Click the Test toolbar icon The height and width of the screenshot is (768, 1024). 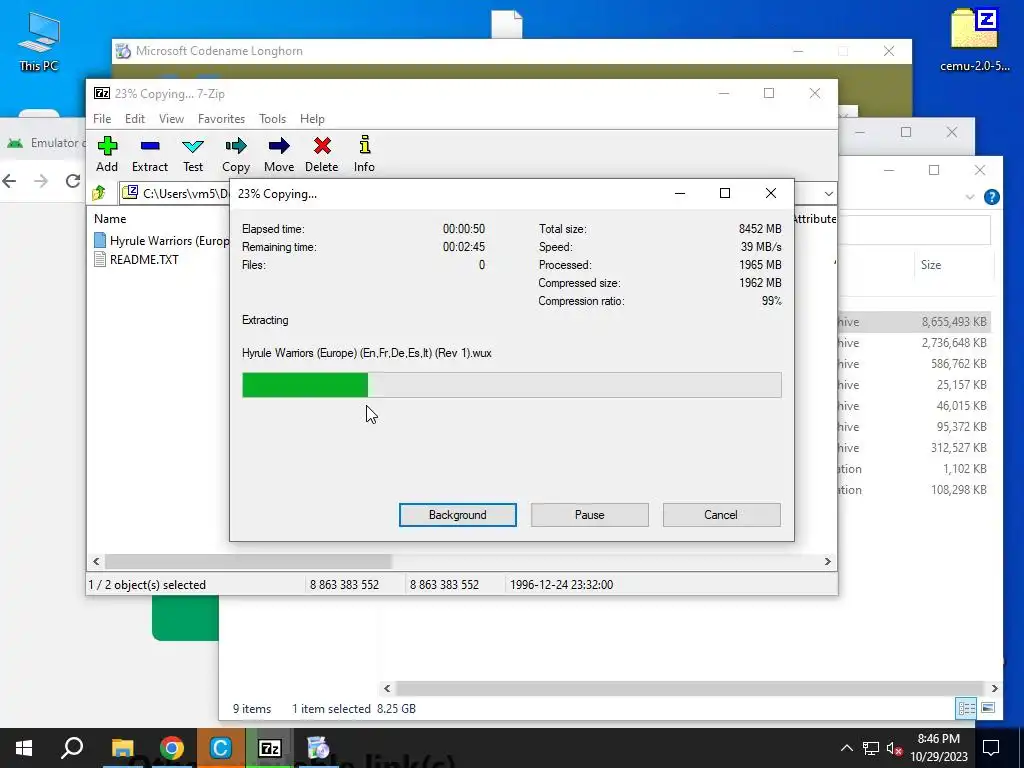(193, 154)
